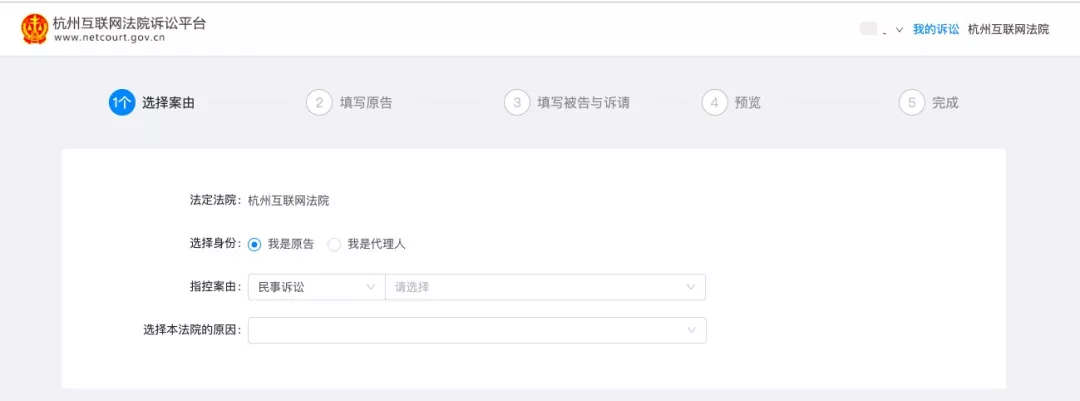The height and width of the screenshot is (401, 1080).
Task: Select the 我是原告 radio button
Action: point(254,244)
